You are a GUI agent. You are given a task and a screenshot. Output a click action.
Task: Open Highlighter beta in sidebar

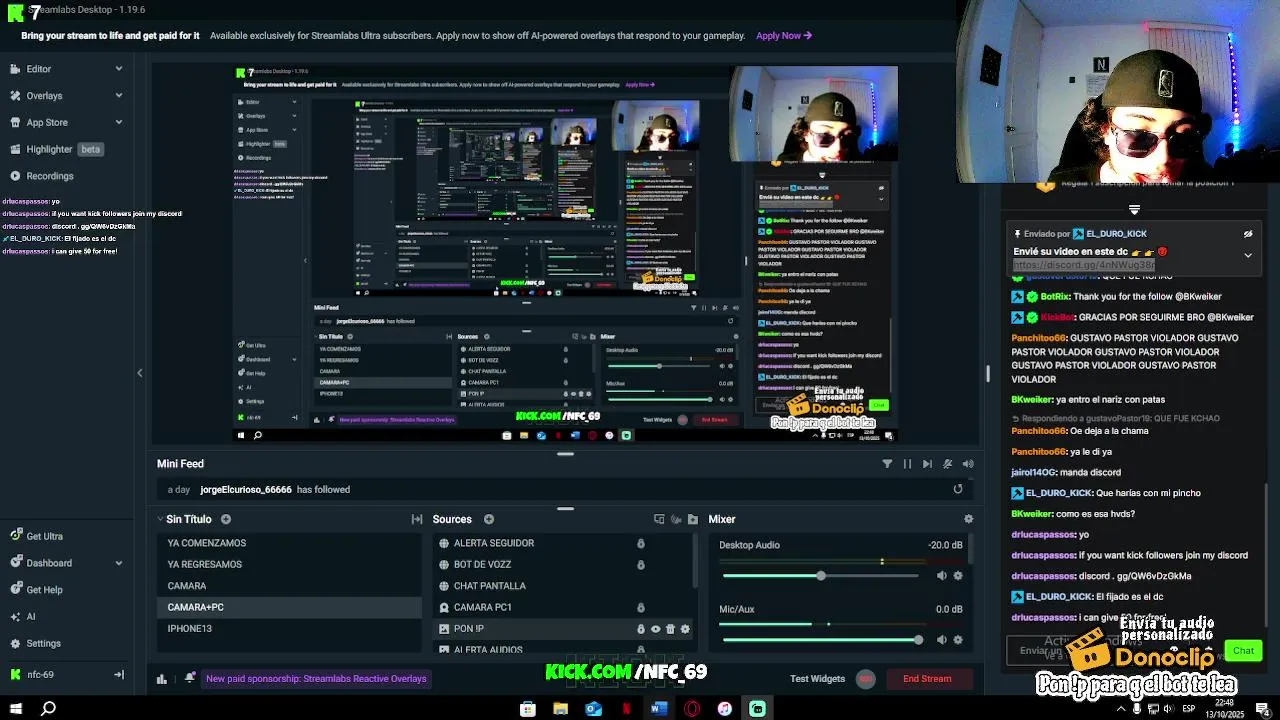56,149
